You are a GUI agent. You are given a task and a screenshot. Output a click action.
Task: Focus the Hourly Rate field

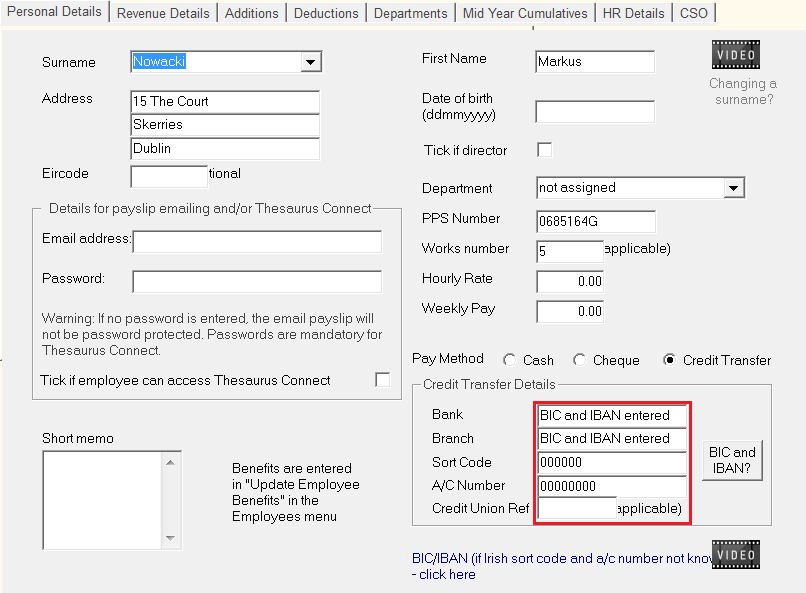pyautogui.click(x=570, y=282)
